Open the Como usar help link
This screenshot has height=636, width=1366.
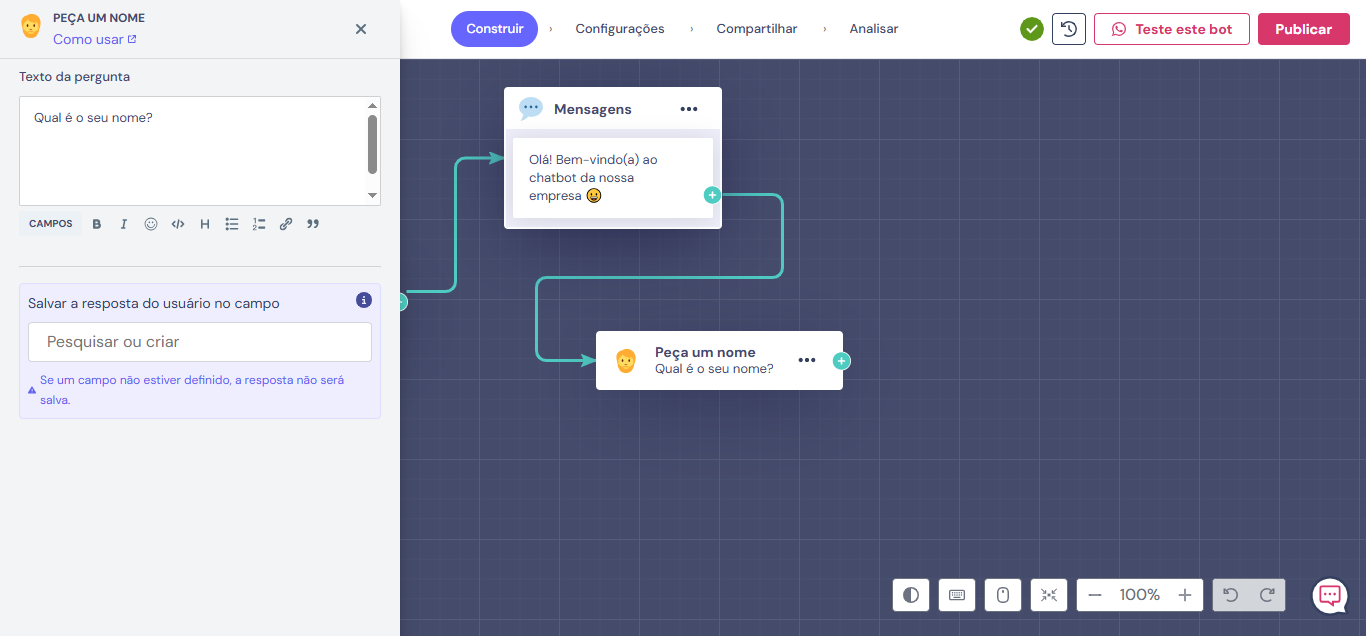click(95, 40)
